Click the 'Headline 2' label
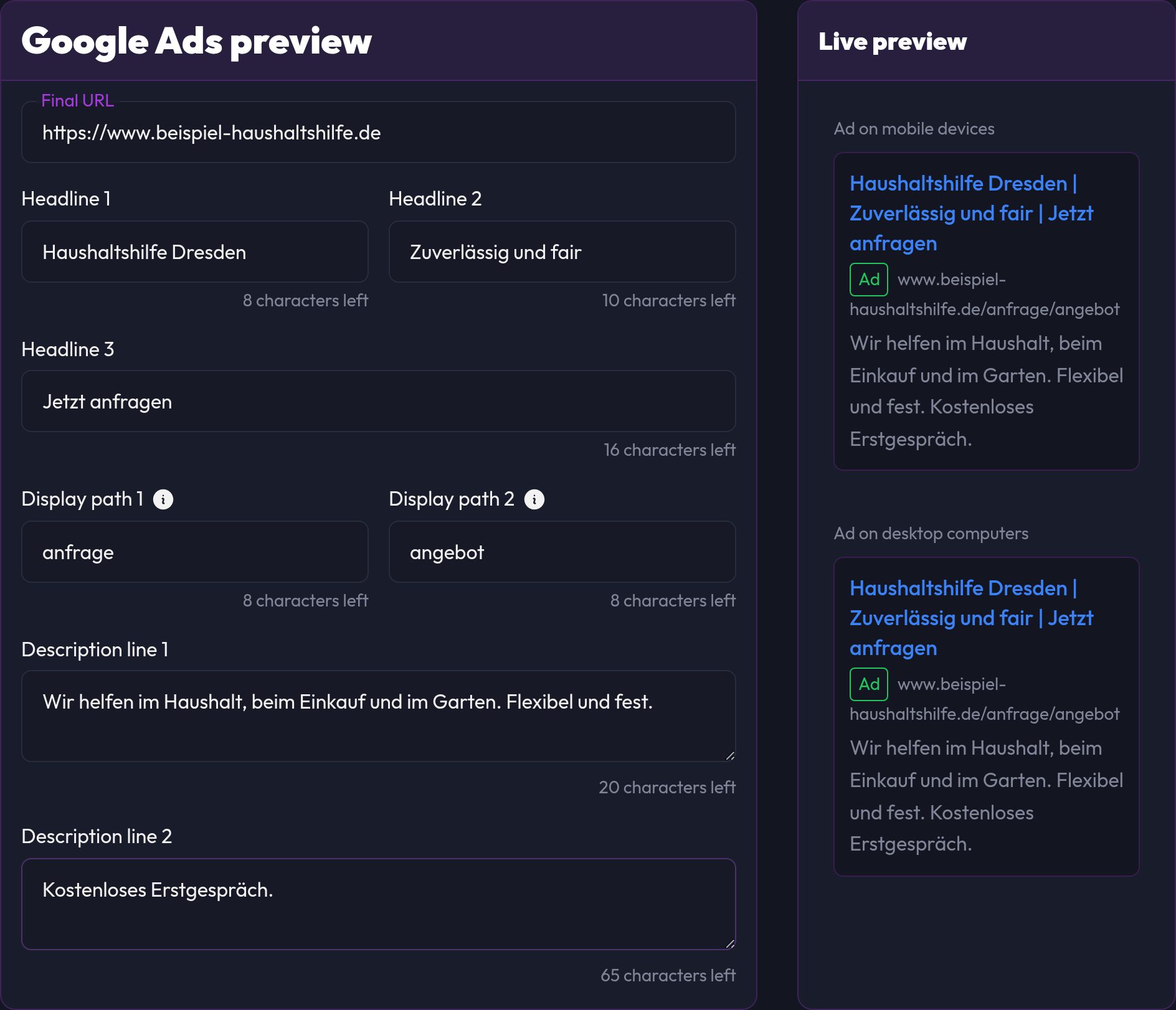Screen dimensions: 1176x1010 click(435, 199)
